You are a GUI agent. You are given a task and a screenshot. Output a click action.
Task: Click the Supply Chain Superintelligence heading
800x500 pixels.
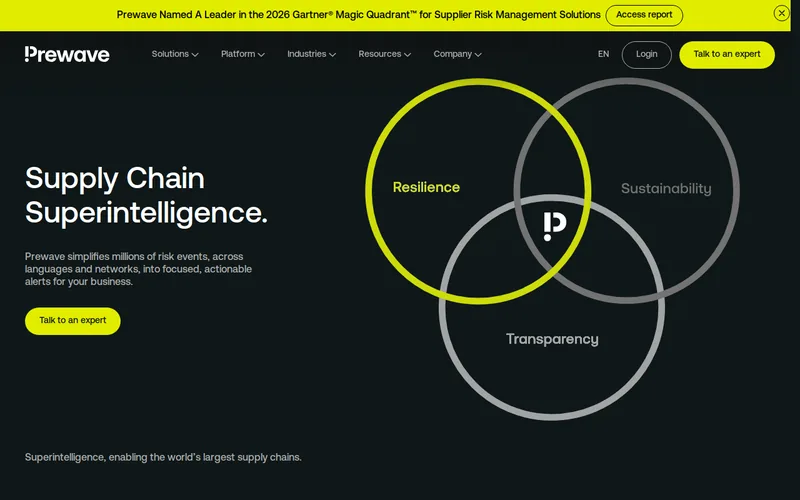146,195
